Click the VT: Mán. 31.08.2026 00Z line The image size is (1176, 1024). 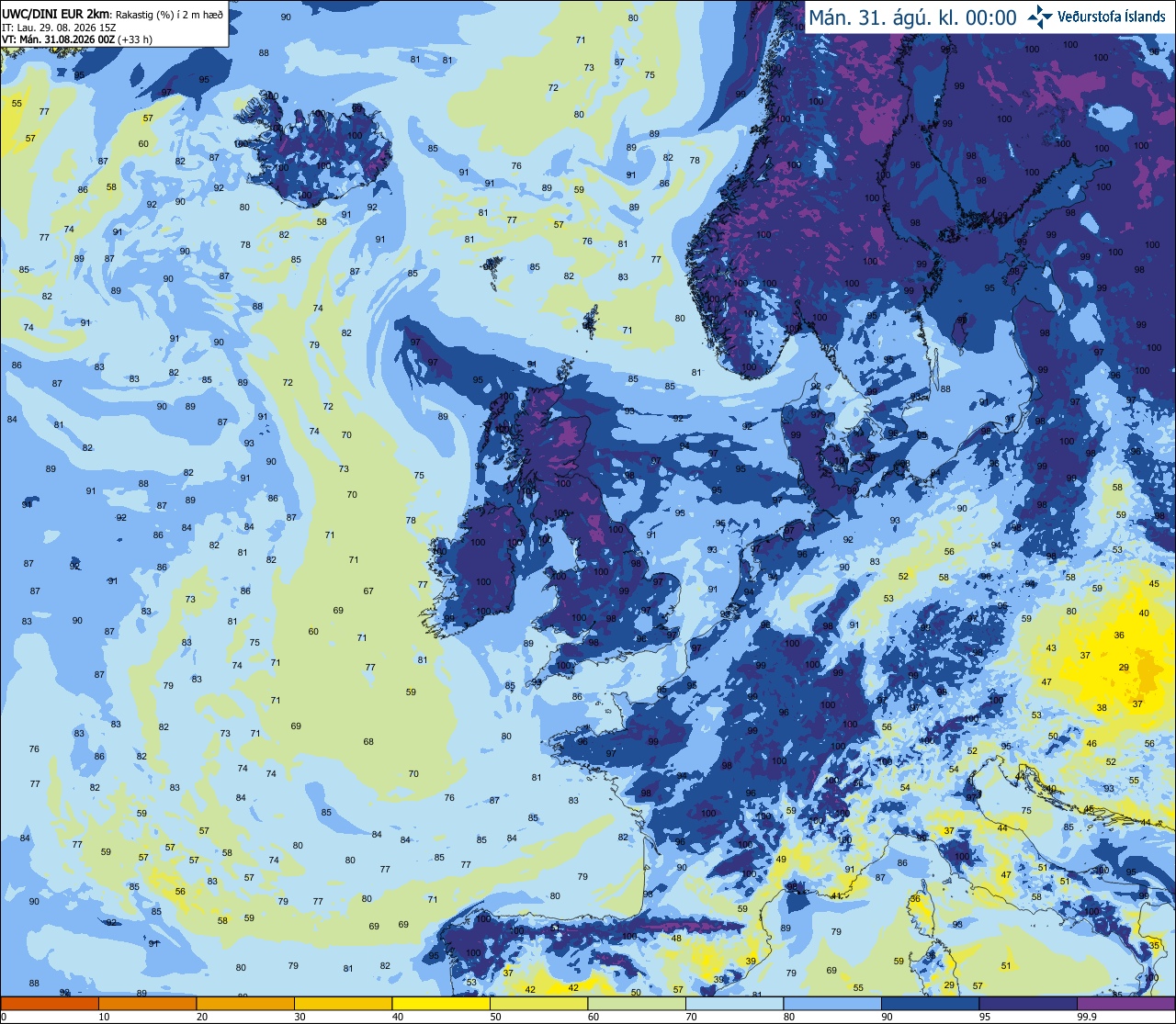(x=77, y=39)
